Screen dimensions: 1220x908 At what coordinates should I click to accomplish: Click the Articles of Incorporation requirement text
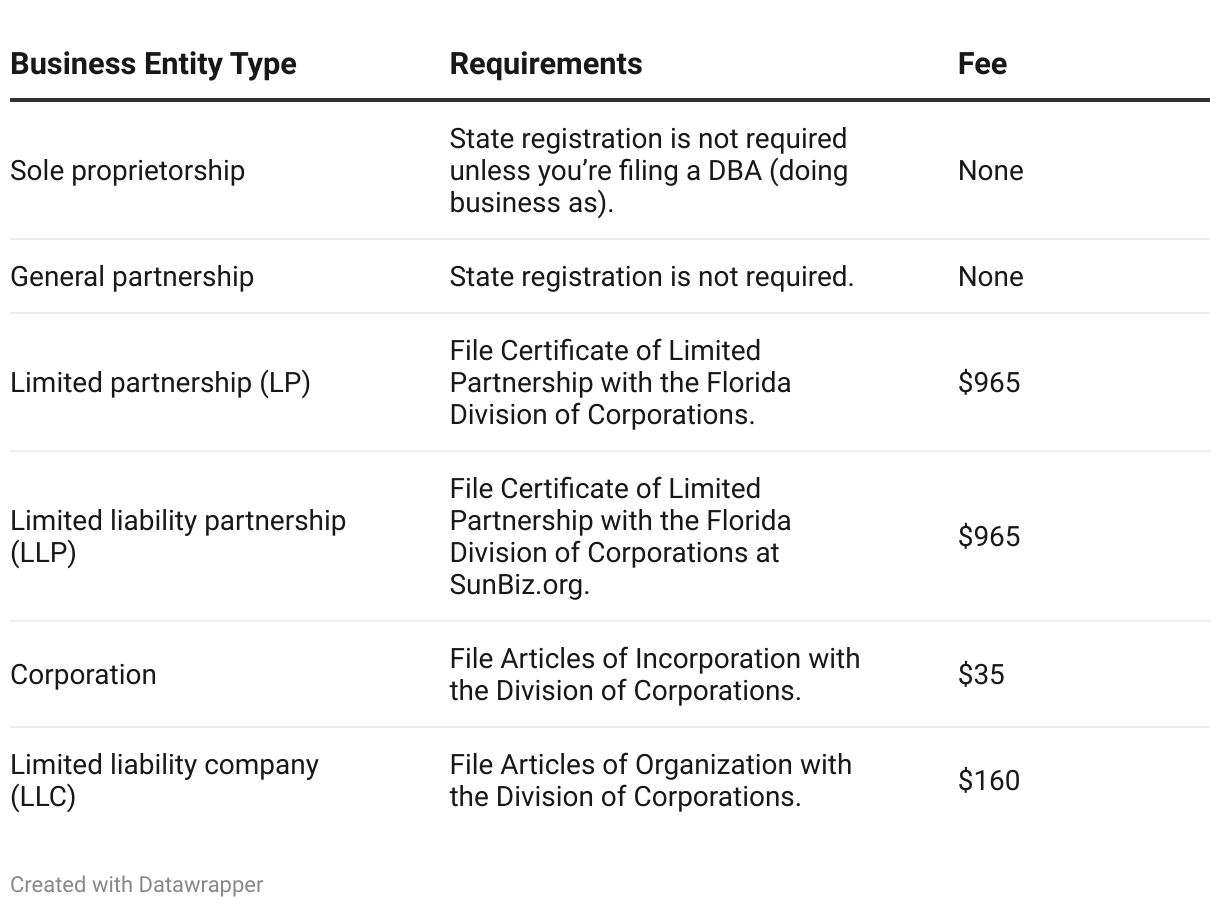point(654,675)
